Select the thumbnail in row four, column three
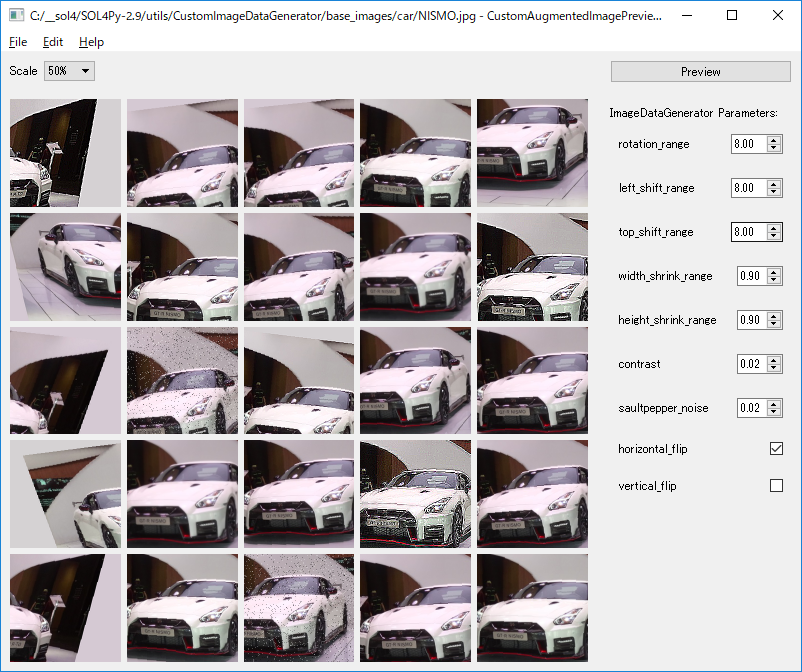Screen dimensions: 802x672 point(299,495)
